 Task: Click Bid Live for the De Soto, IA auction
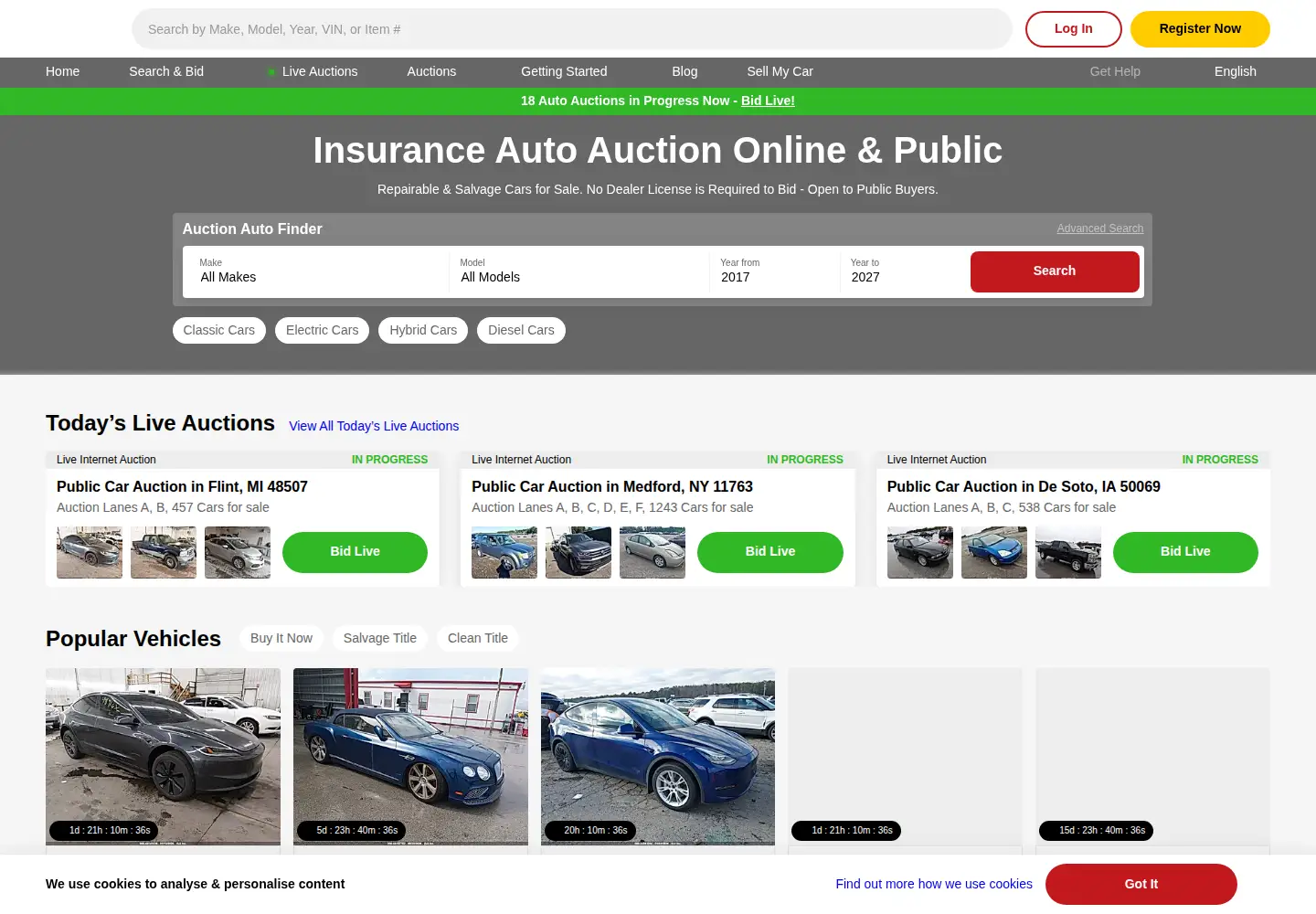[1185, 552]
